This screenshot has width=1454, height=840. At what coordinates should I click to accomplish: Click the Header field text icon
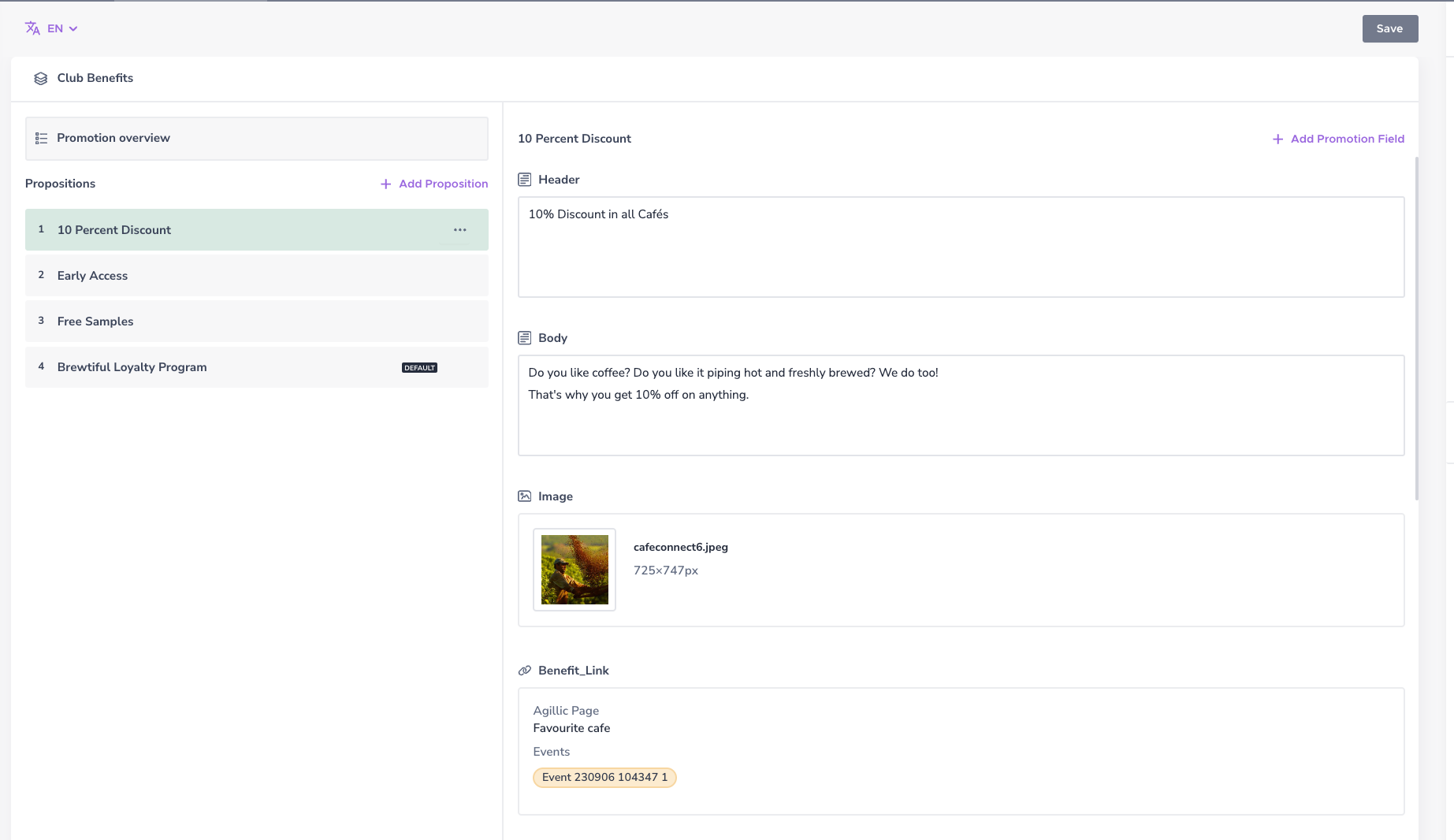(x=524, y=180)
